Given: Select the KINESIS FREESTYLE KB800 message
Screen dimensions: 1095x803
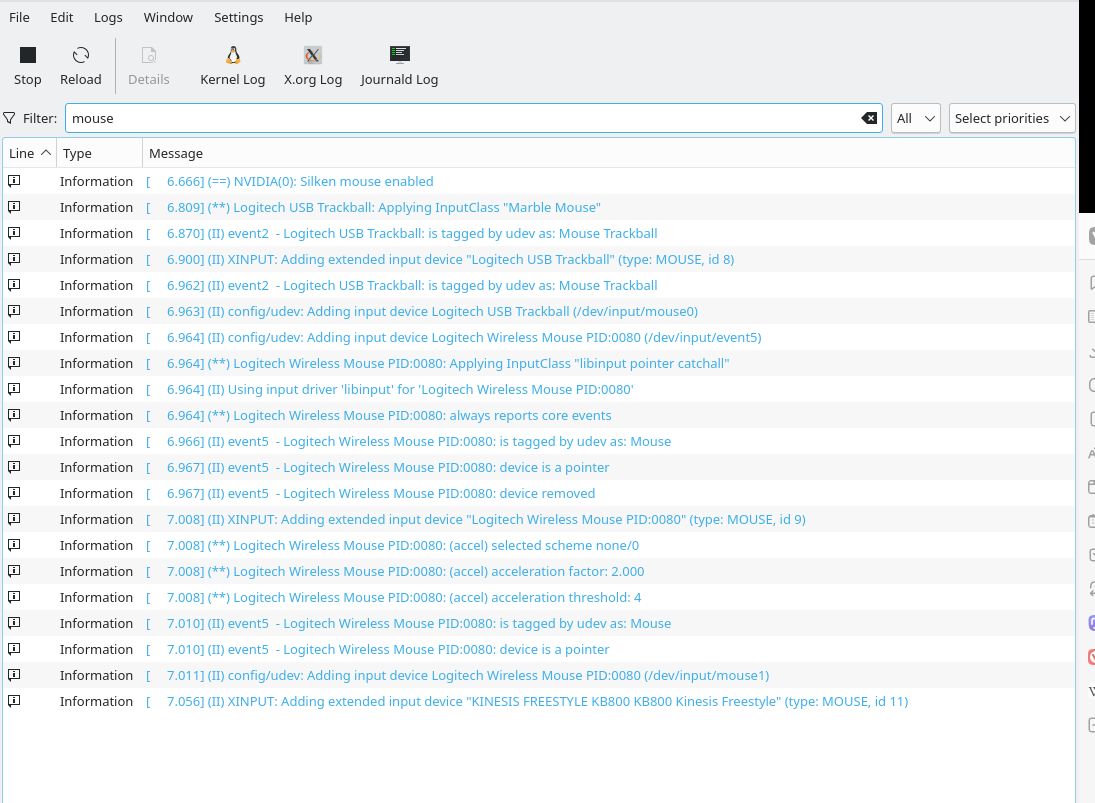Looking at the screenshot, I should click(527, 702).
